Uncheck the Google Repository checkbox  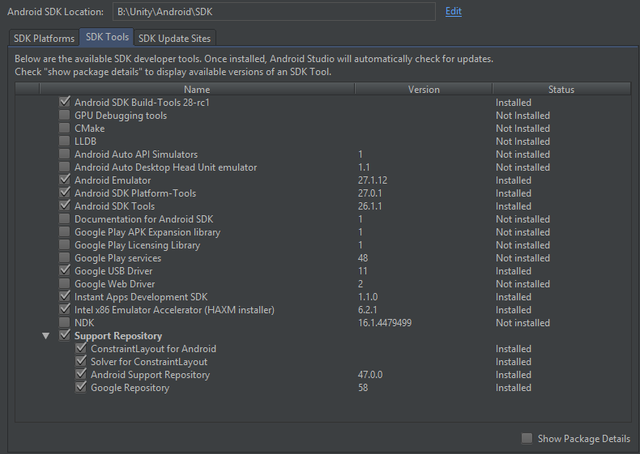[81, 387]
